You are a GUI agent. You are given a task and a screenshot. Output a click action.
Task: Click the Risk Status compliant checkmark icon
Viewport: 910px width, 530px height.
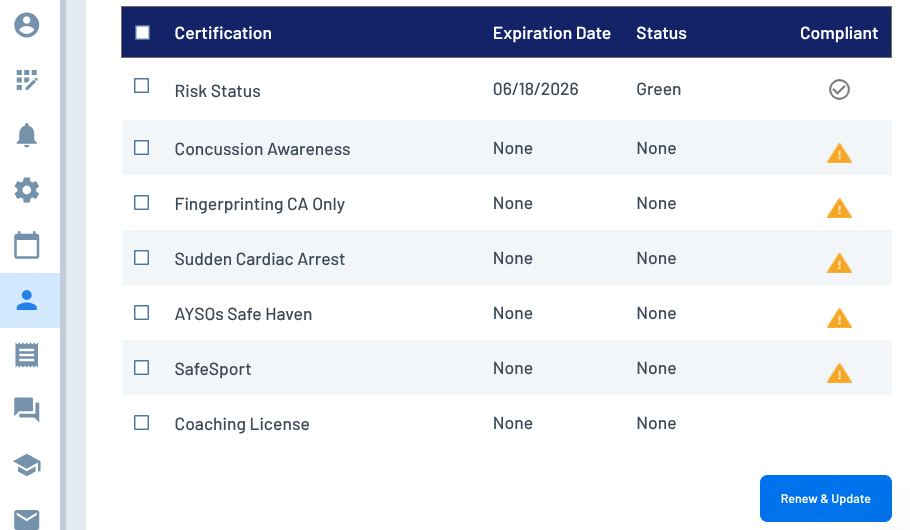coord(839,90)
